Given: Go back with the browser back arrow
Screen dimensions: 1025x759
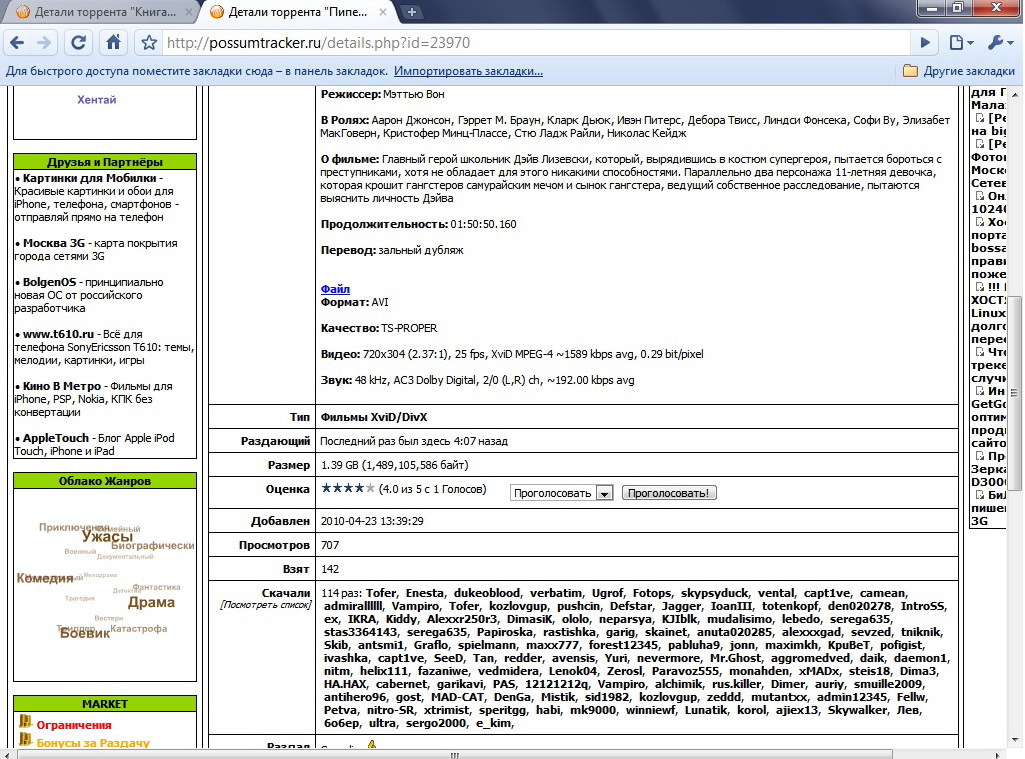Looking at the screenshot, I should tap(18, 43).
